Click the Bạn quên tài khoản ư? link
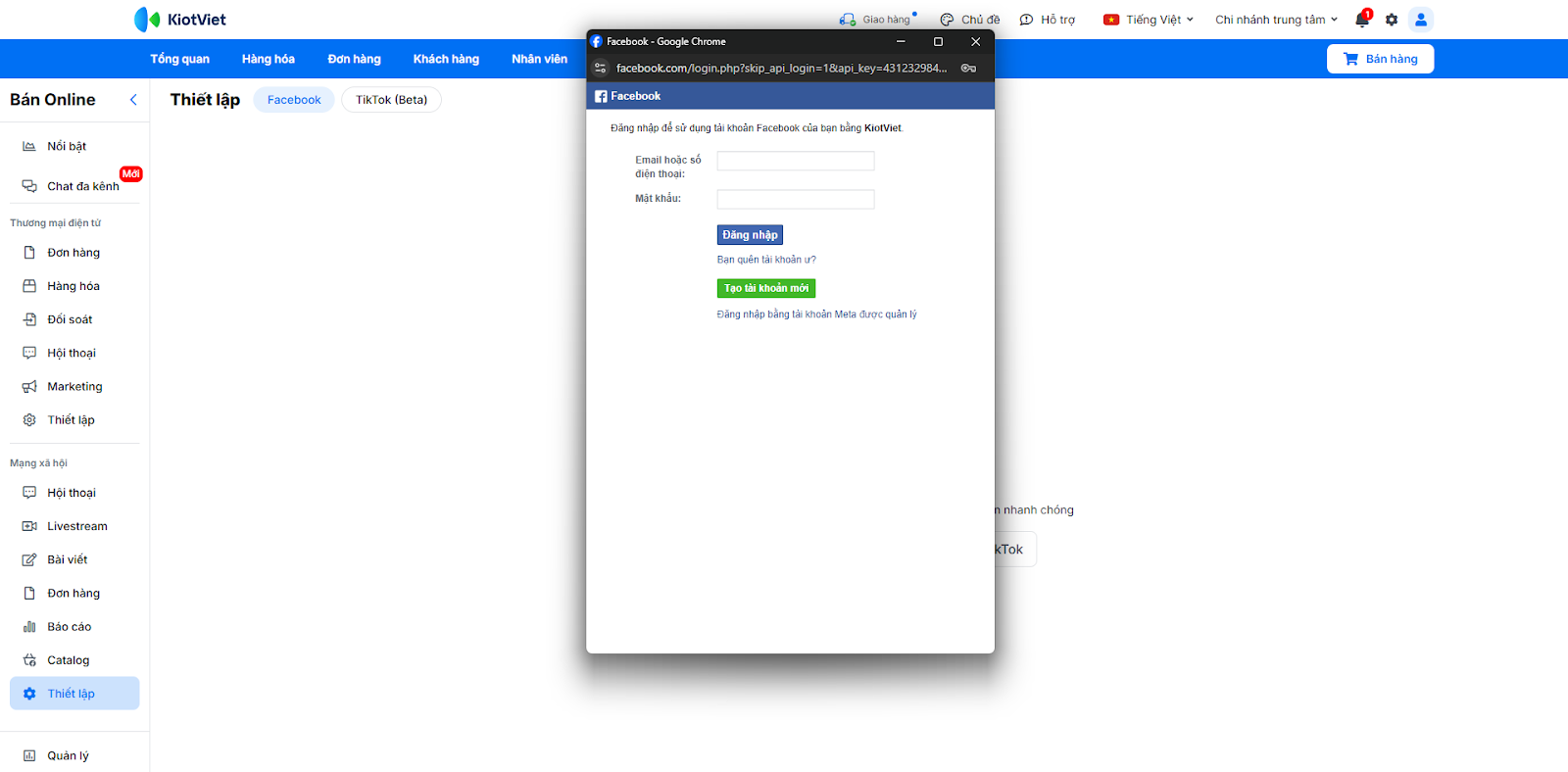1568x772 pixels. pos(766,260)
